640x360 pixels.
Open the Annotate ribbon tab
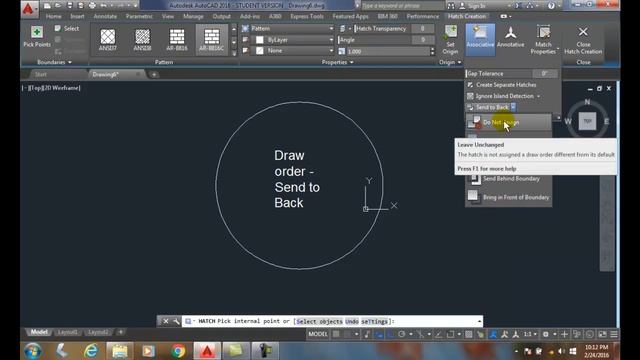105,16
